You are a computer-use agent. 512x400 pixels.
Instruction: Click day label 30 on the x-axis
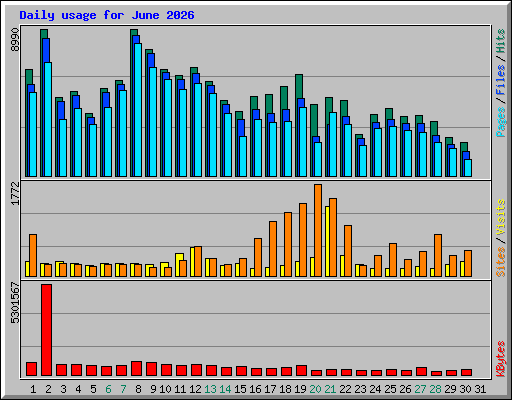pyautogui.click(x=465, y=389)
